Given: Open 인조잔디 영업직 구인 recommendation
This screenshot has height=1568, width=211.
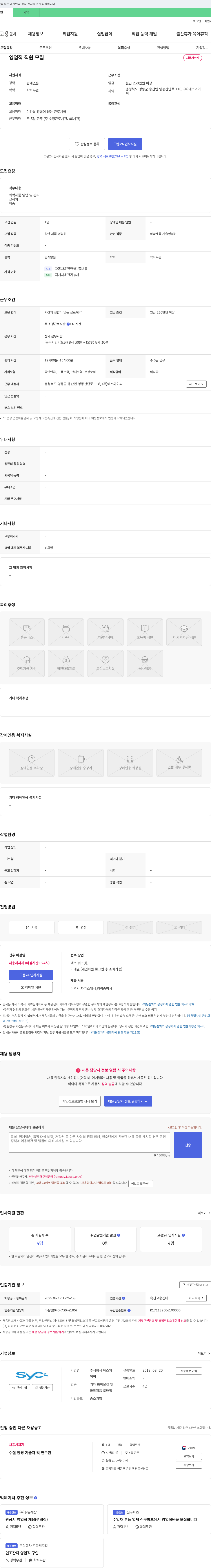Looking at the screenshot, I should pos(22,1553).
